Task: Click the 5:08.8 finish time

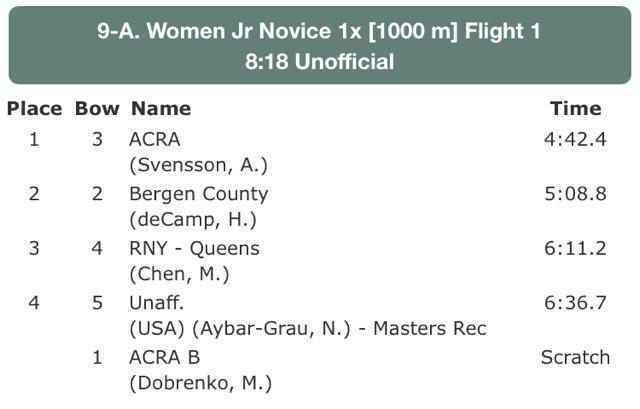Action: [x=575, y=194]
